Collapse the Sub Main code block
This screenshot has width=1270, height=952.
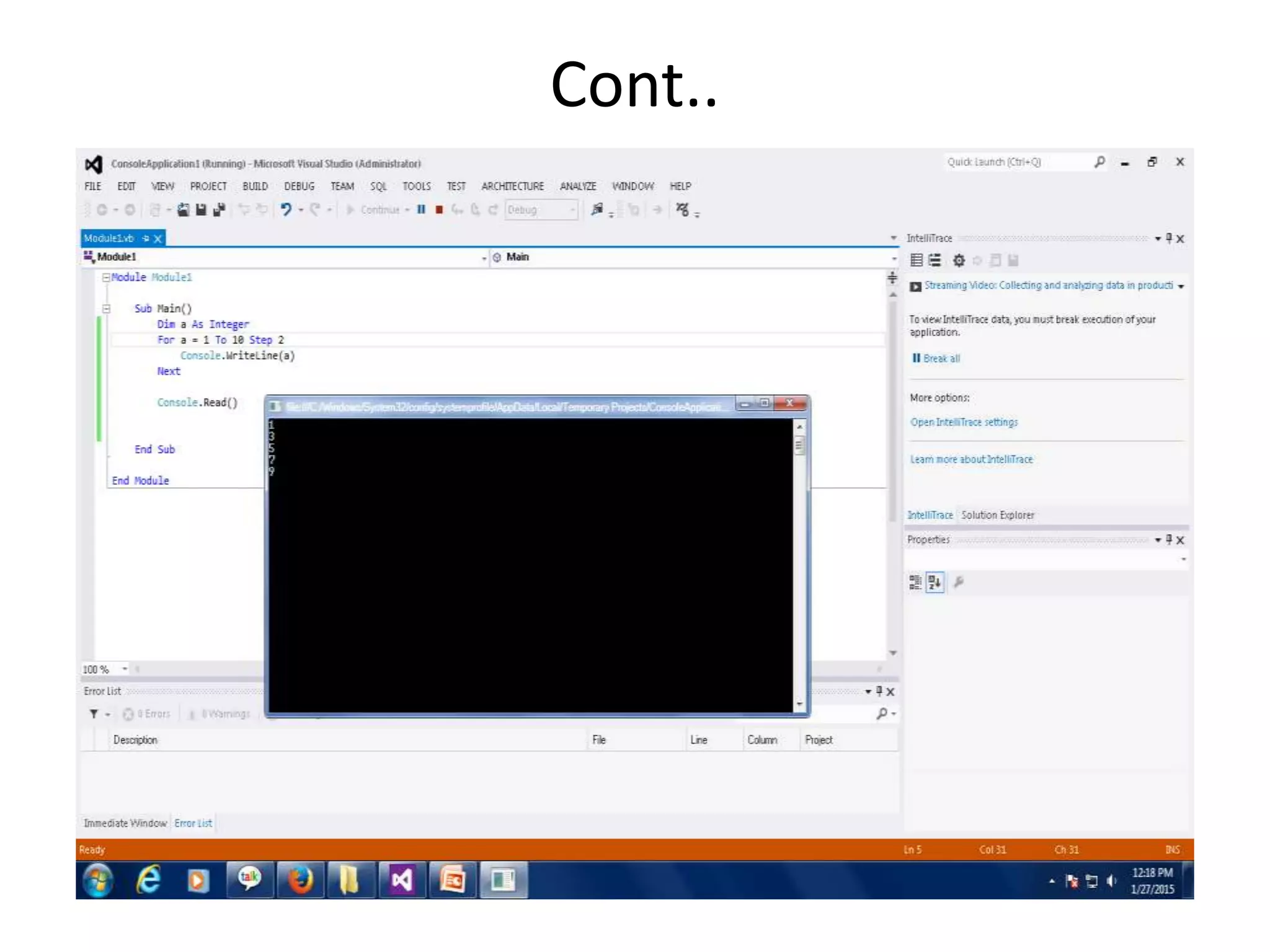tap(106, 308)
